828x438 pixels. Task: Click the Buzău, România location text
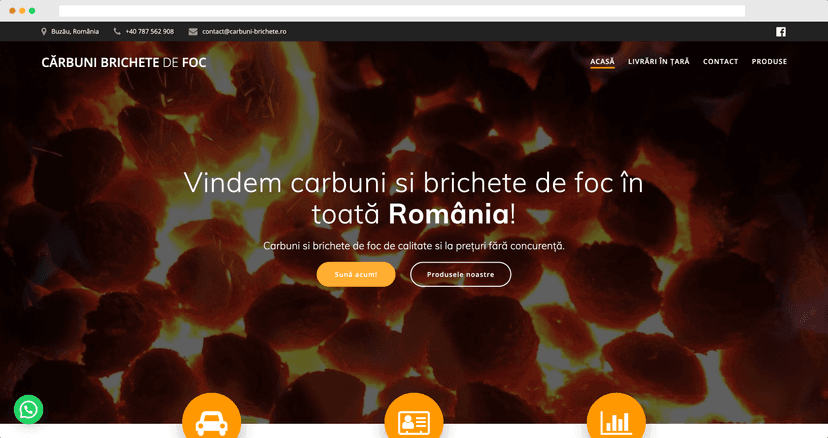click(x=75, y=32)
